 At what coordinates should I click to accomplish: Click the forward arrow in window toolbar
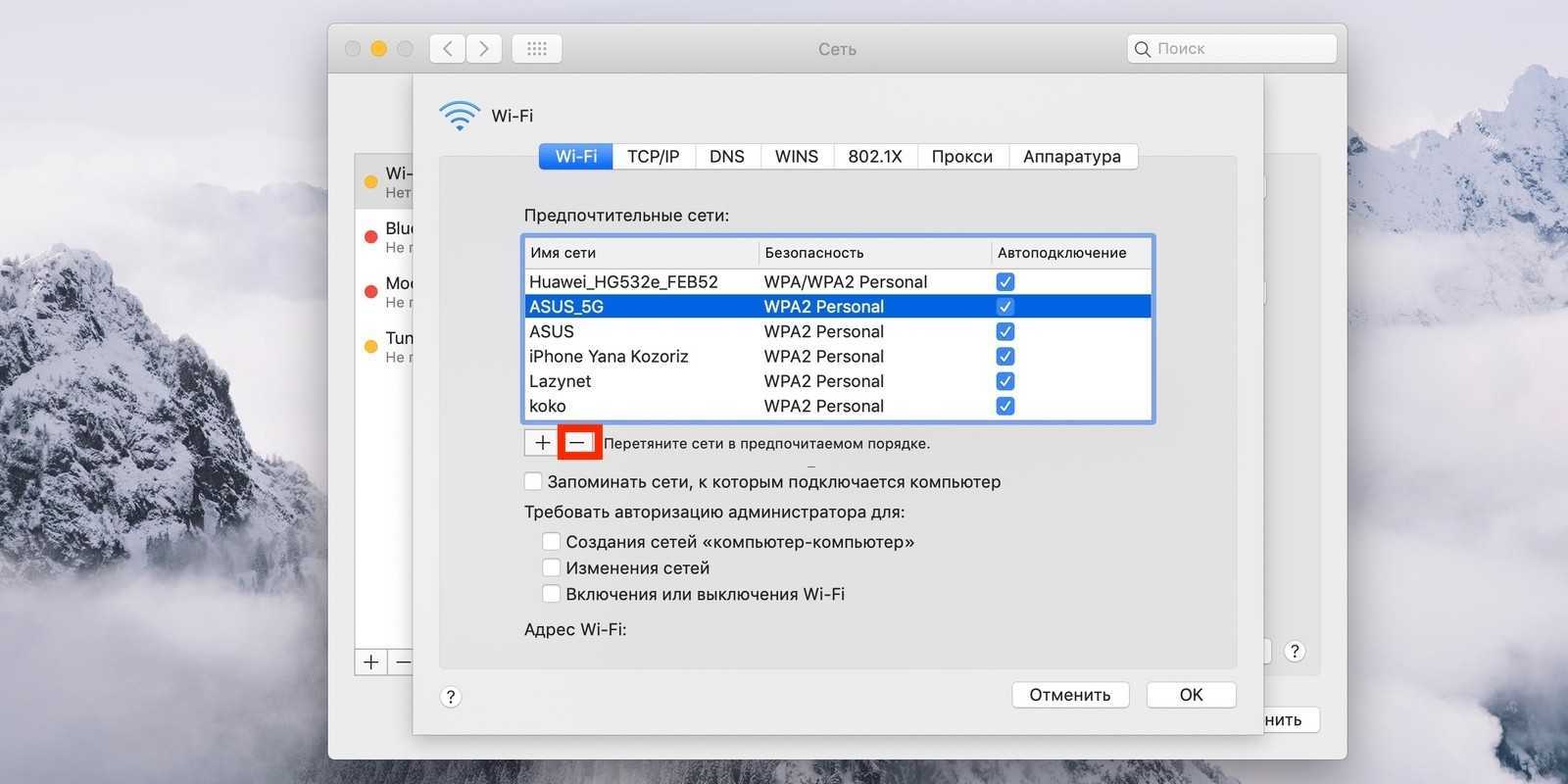coord(484,48)
